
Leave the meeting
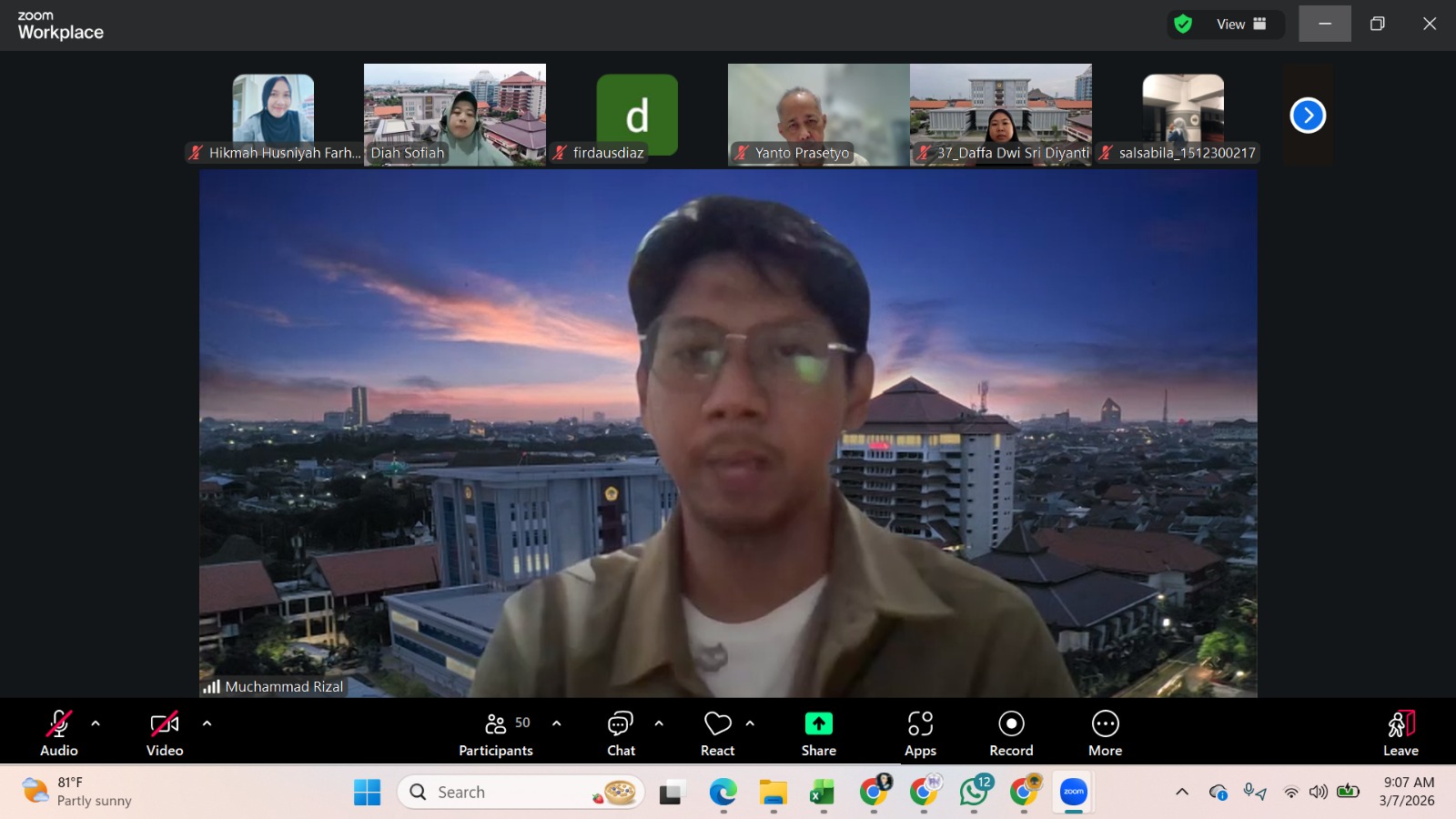1400,732
